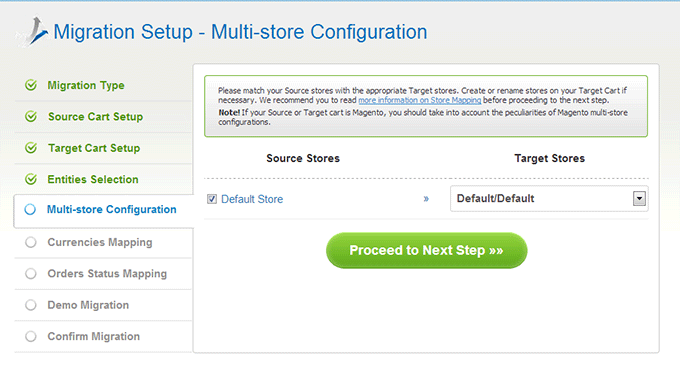Select the Demo Migration step
The height and width of the screenshot is (381, 680).
click(x=88, y=305)
